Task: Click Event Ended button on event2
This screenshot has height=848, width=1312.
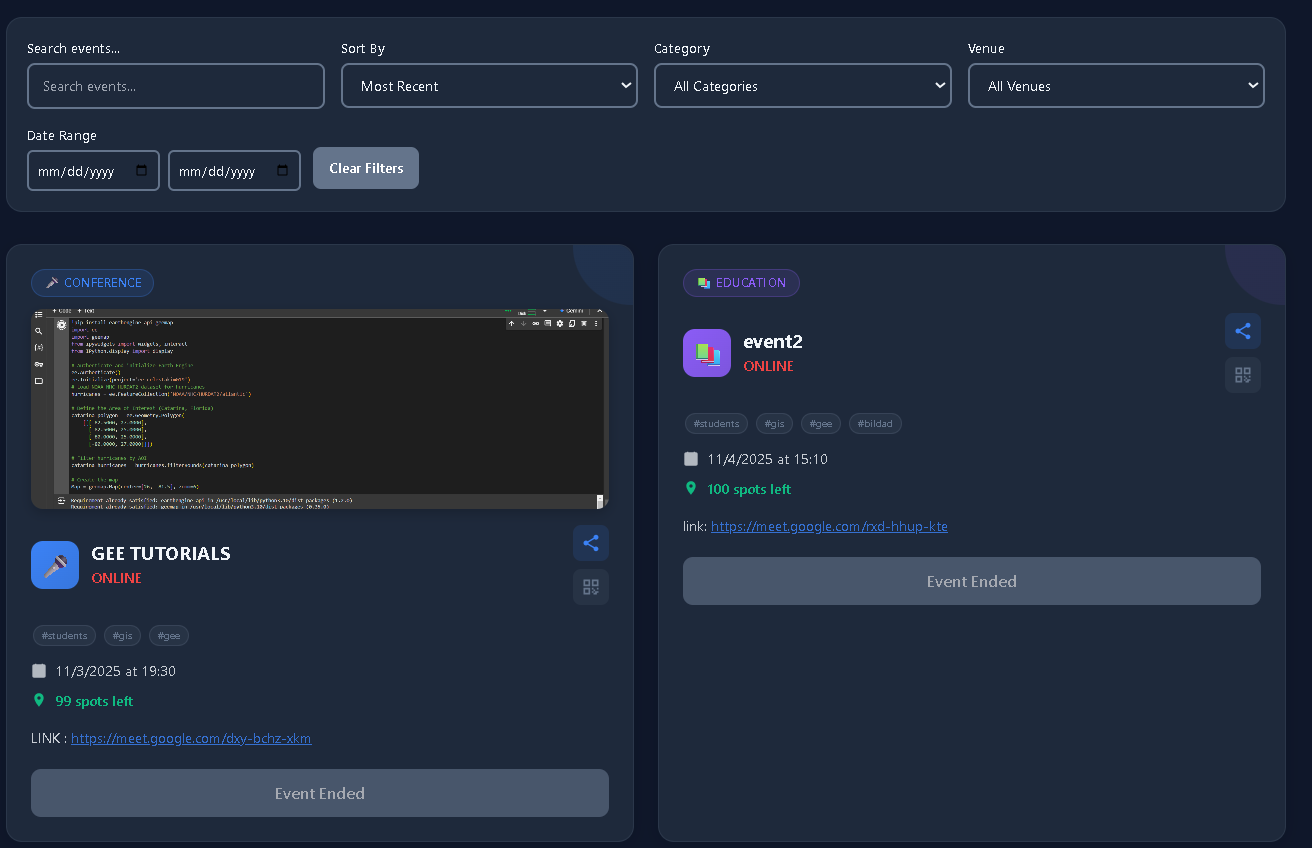Action: coord(972,581)
